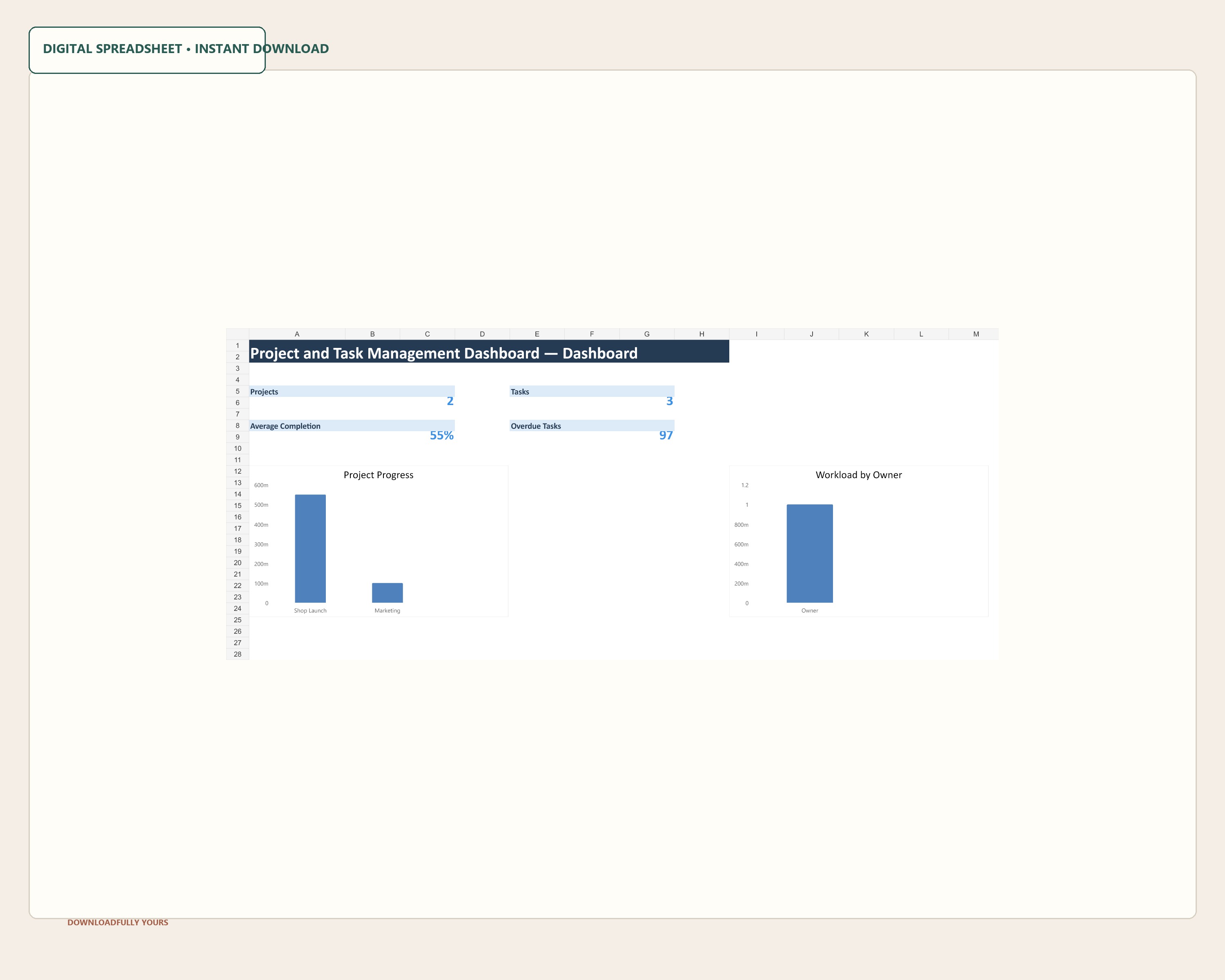Select column I header
This screenshot has width=1225, height=980.
[756, 334]
